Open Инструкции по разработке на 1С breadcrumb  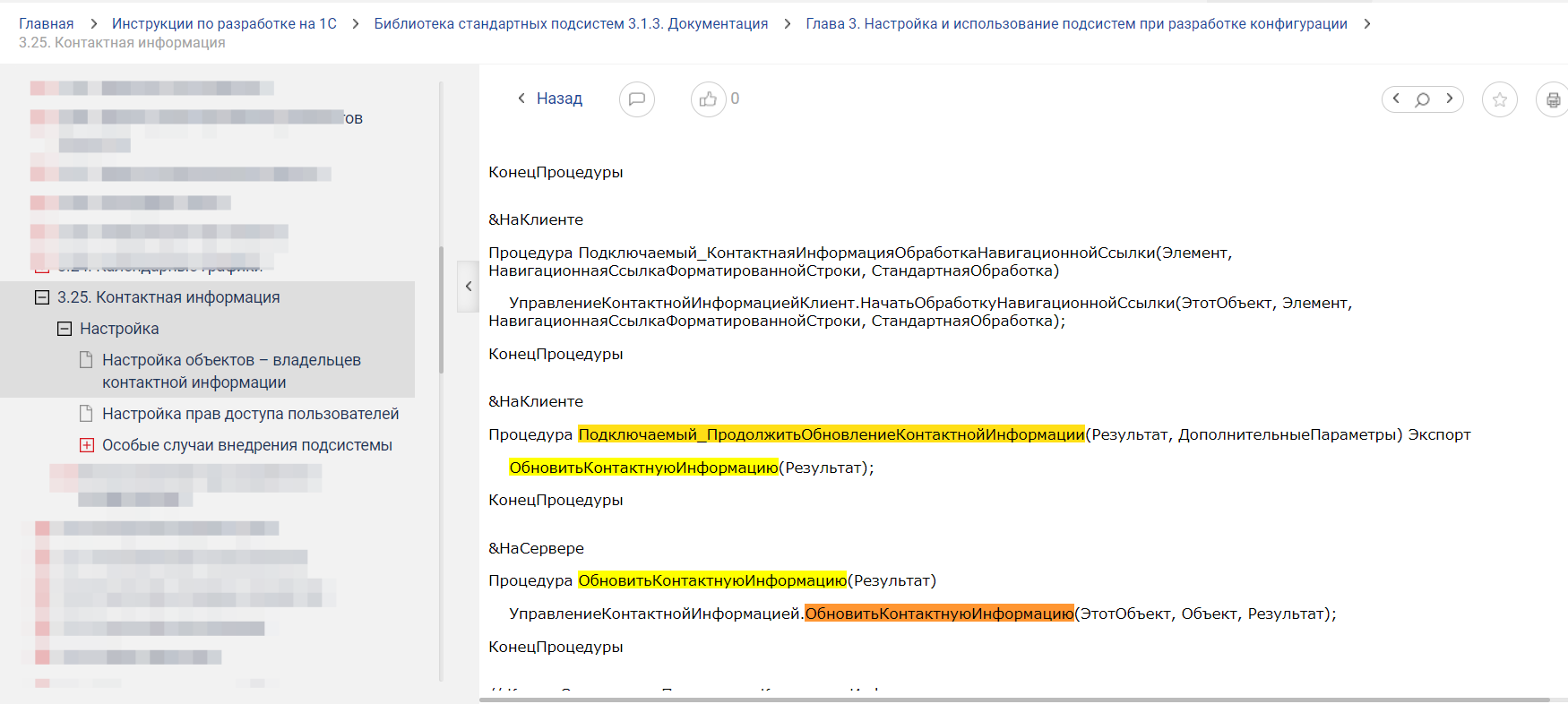[224, 24]
